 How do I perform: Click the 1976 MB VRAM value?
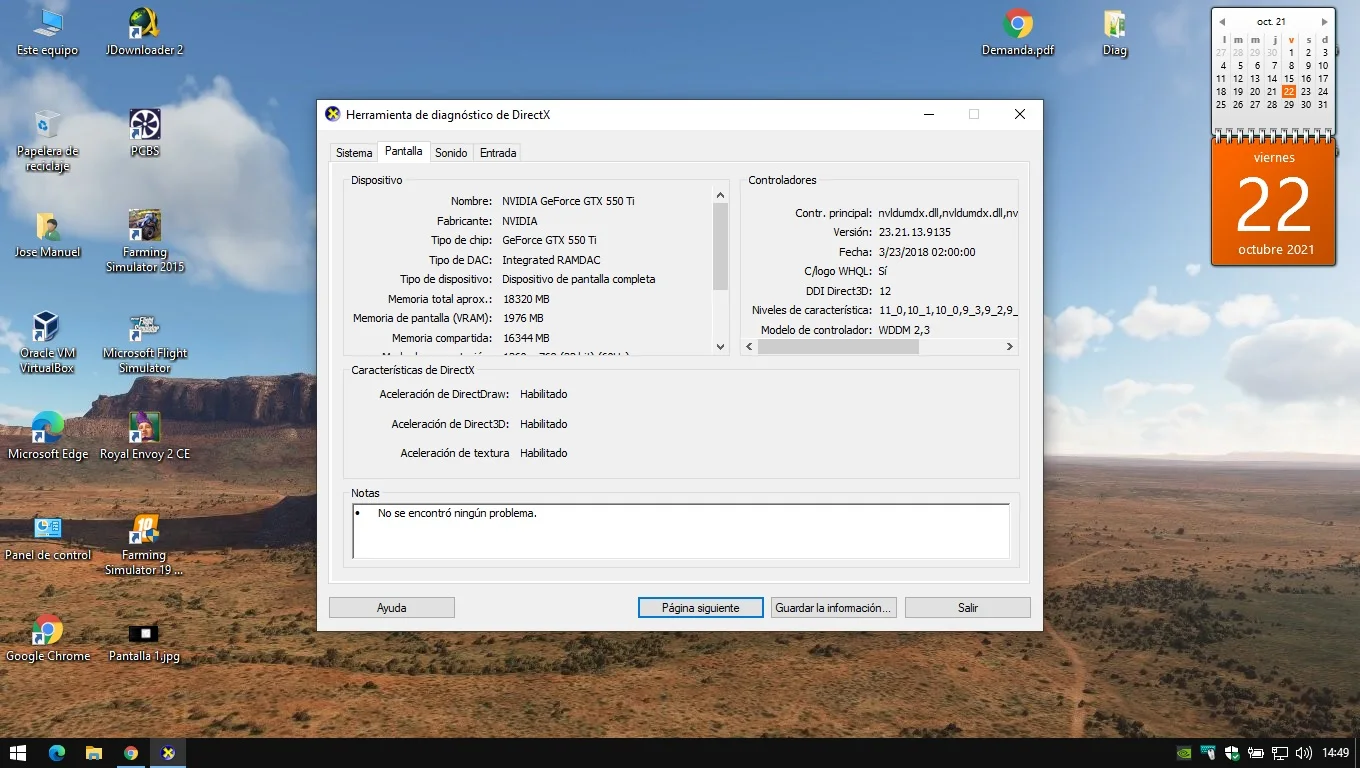tap(523, 318)
